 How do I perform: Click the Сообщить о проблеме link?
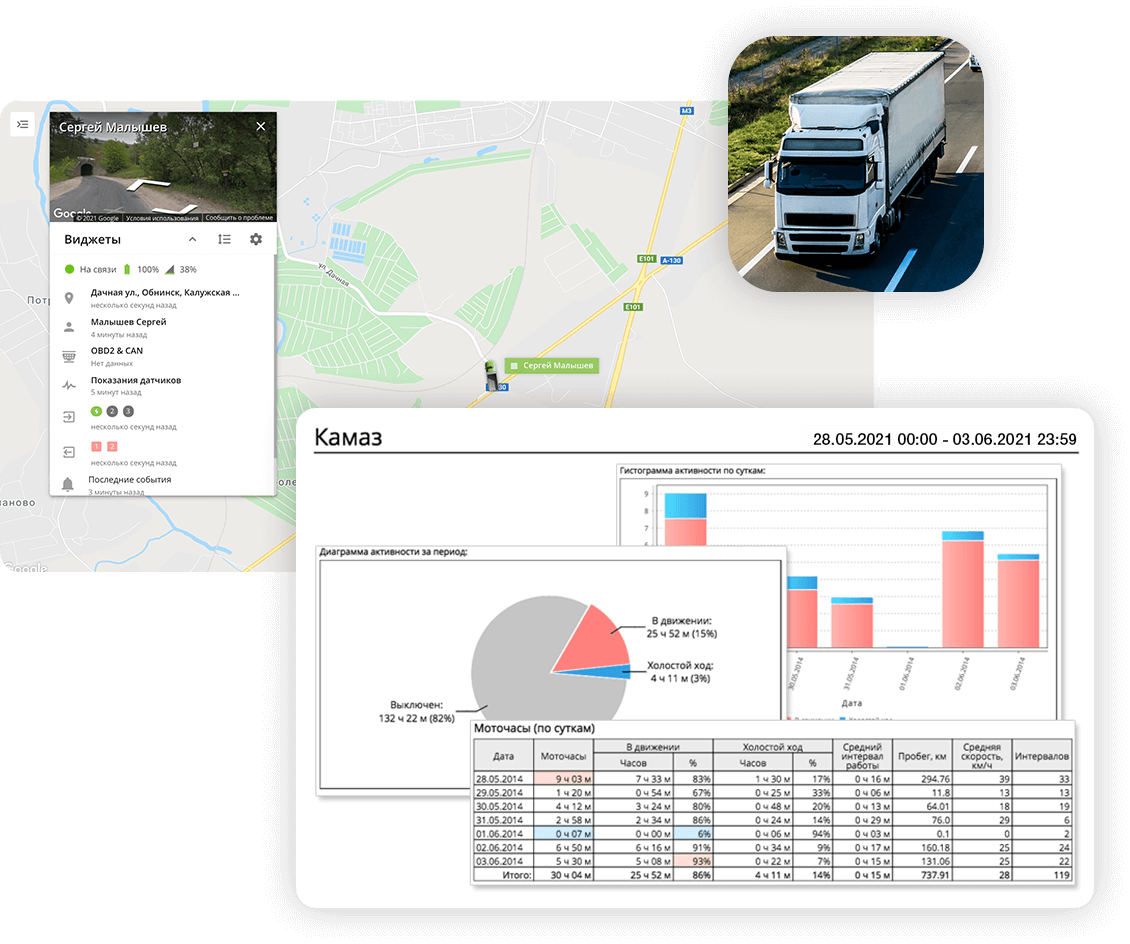[x=239, y=217]
